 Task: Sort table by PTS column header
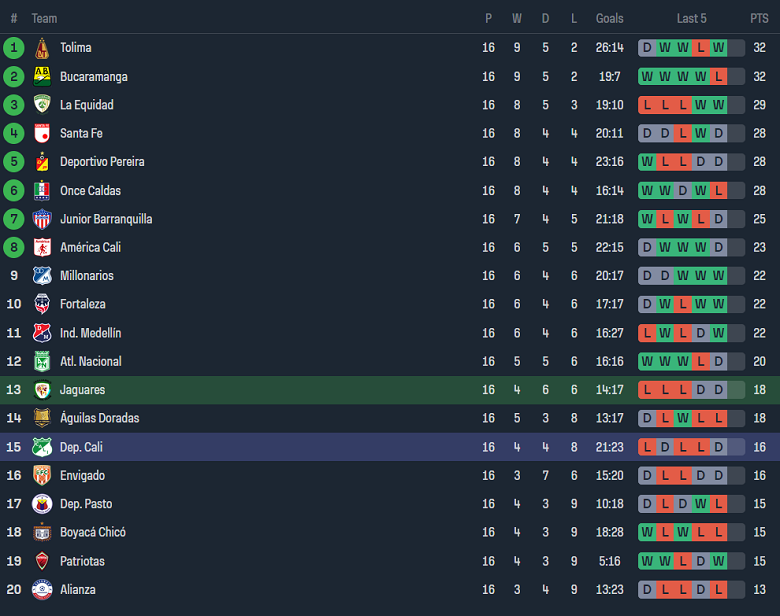759,18
